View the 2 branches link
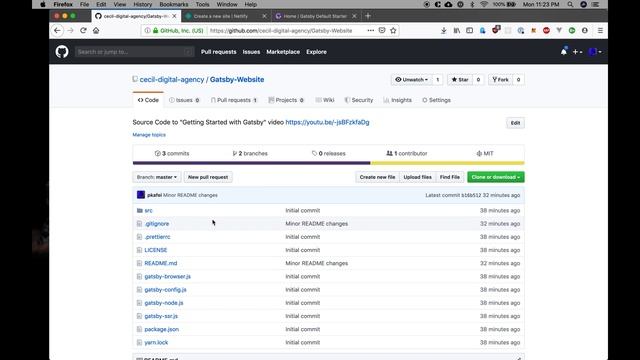 (250, 153)
